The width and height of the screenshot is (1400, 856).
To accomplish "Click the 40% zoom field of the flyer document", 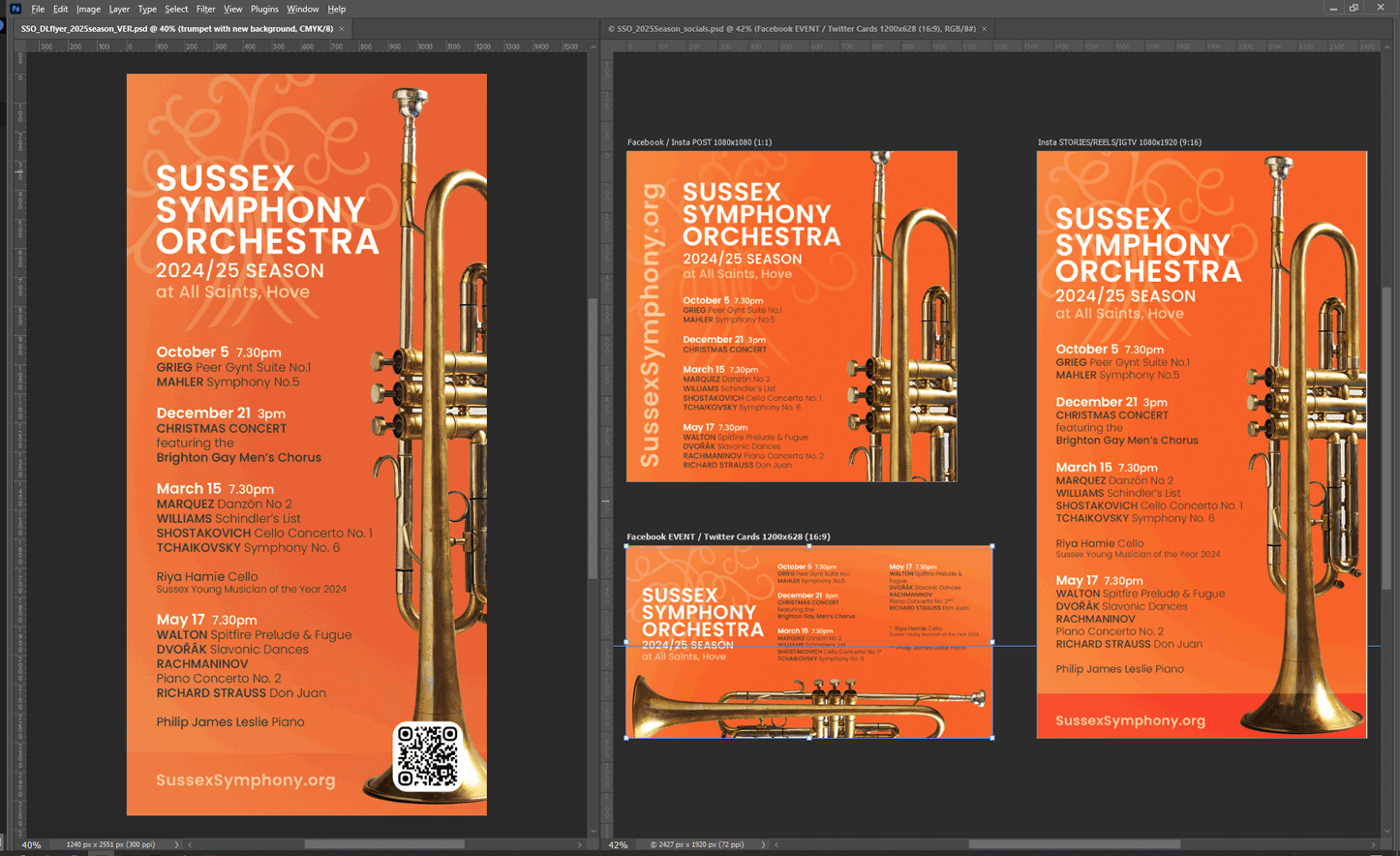I will pyautogui.click(x=32, y=844).
